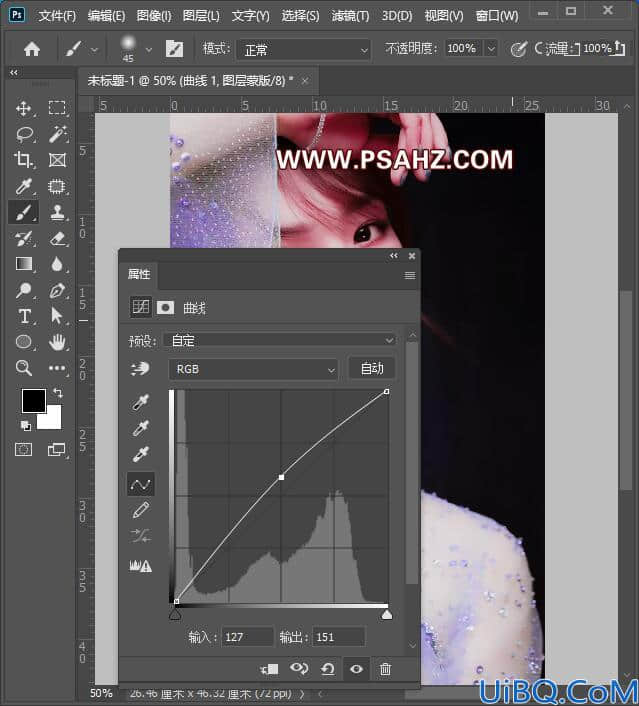The height and width of the screenshot is (706, 639).
Task: Open the Properties panel menu
Action: (x=410, y=275)
